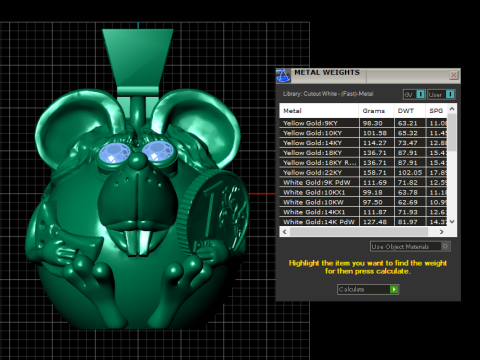This screenshot has width=480, height=360.
Task: Click the 98.30 grams value
Action: (372, 123)
